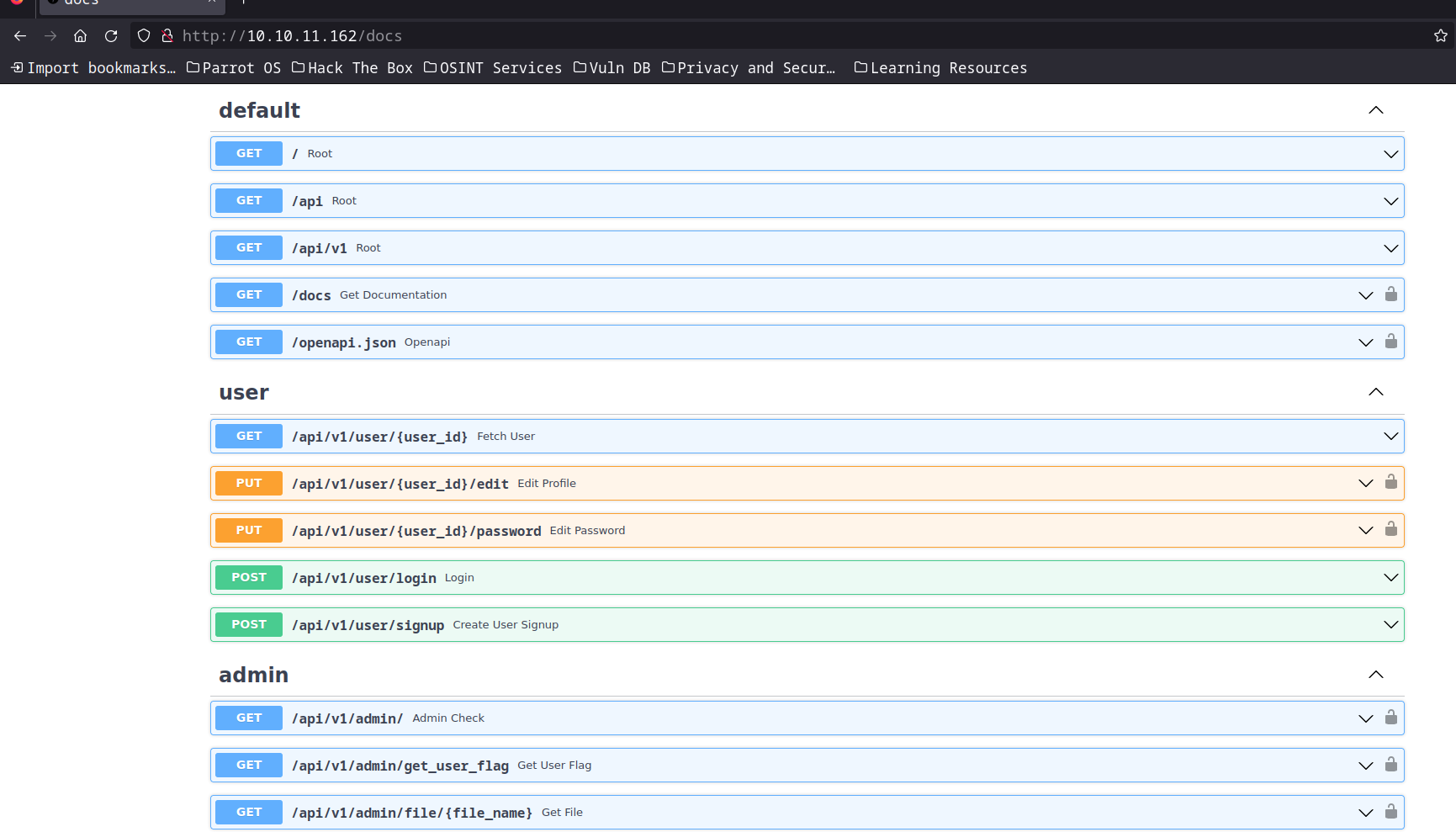Click the admin section heading
This screenshot has width=1456, height=832.
(x=253, y=675)
